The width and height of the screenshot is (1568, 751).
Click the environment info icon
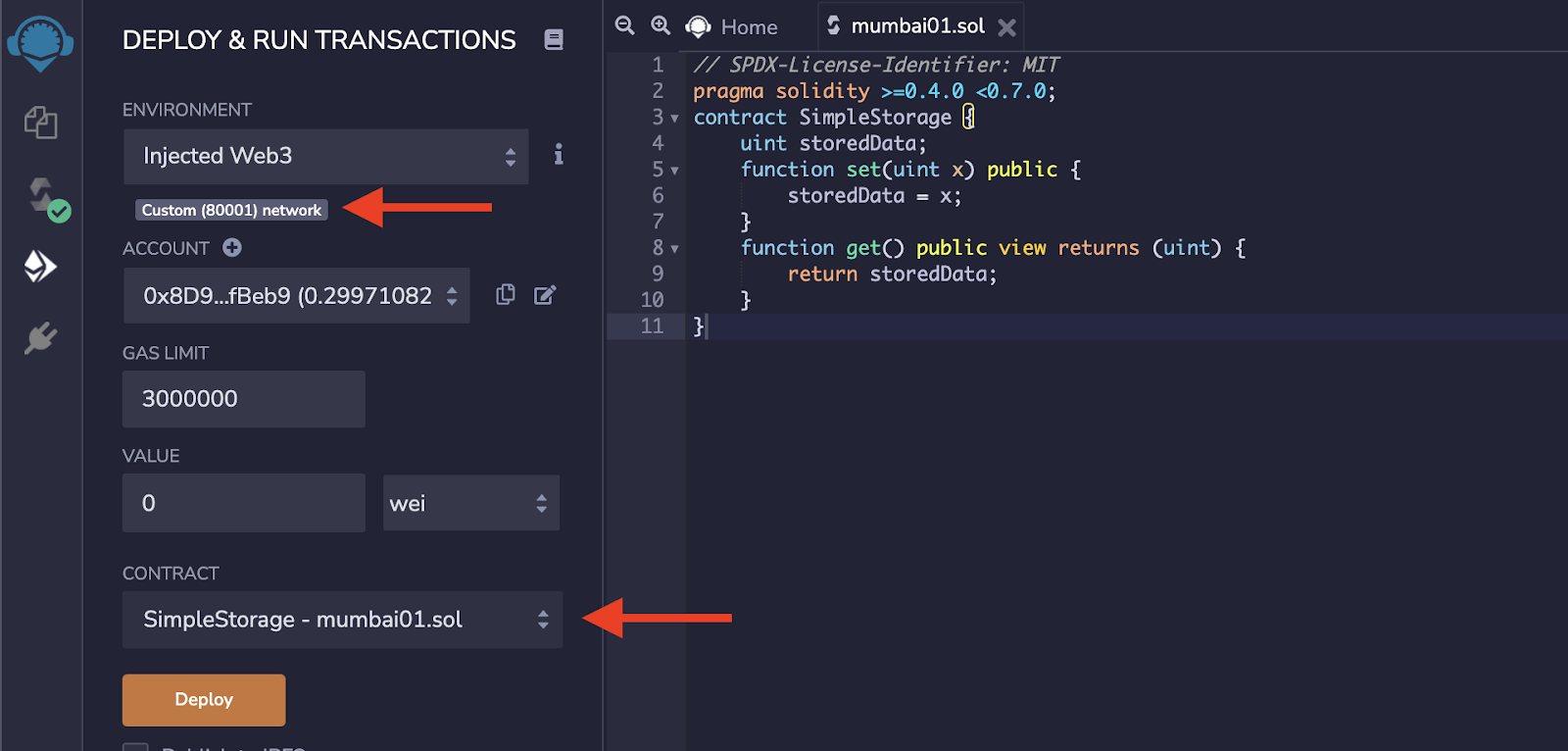click(x=558, y=155)
